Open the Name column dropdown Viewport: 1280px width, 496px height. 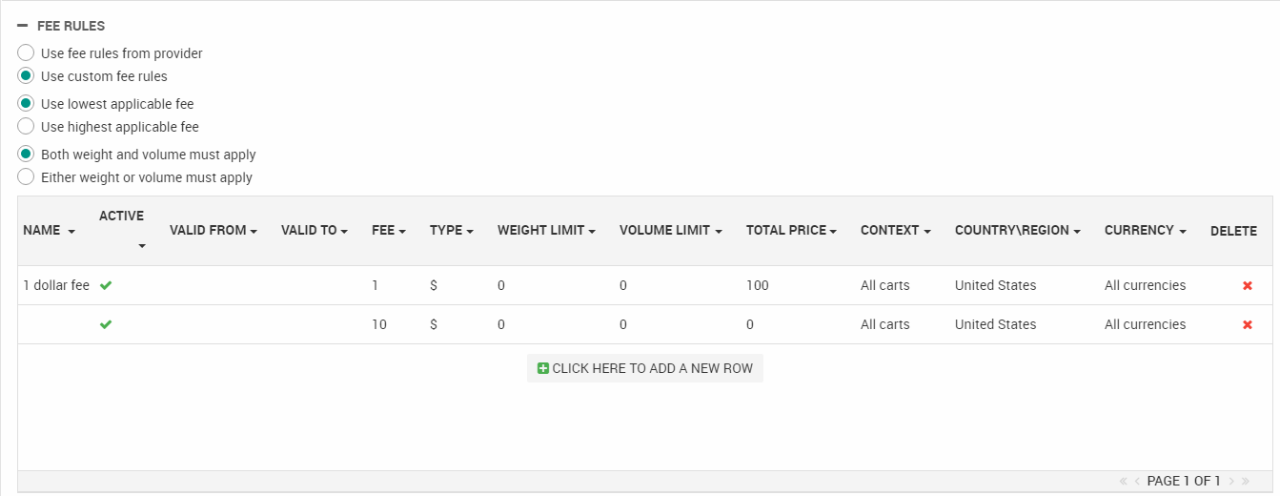coord(71,231)
